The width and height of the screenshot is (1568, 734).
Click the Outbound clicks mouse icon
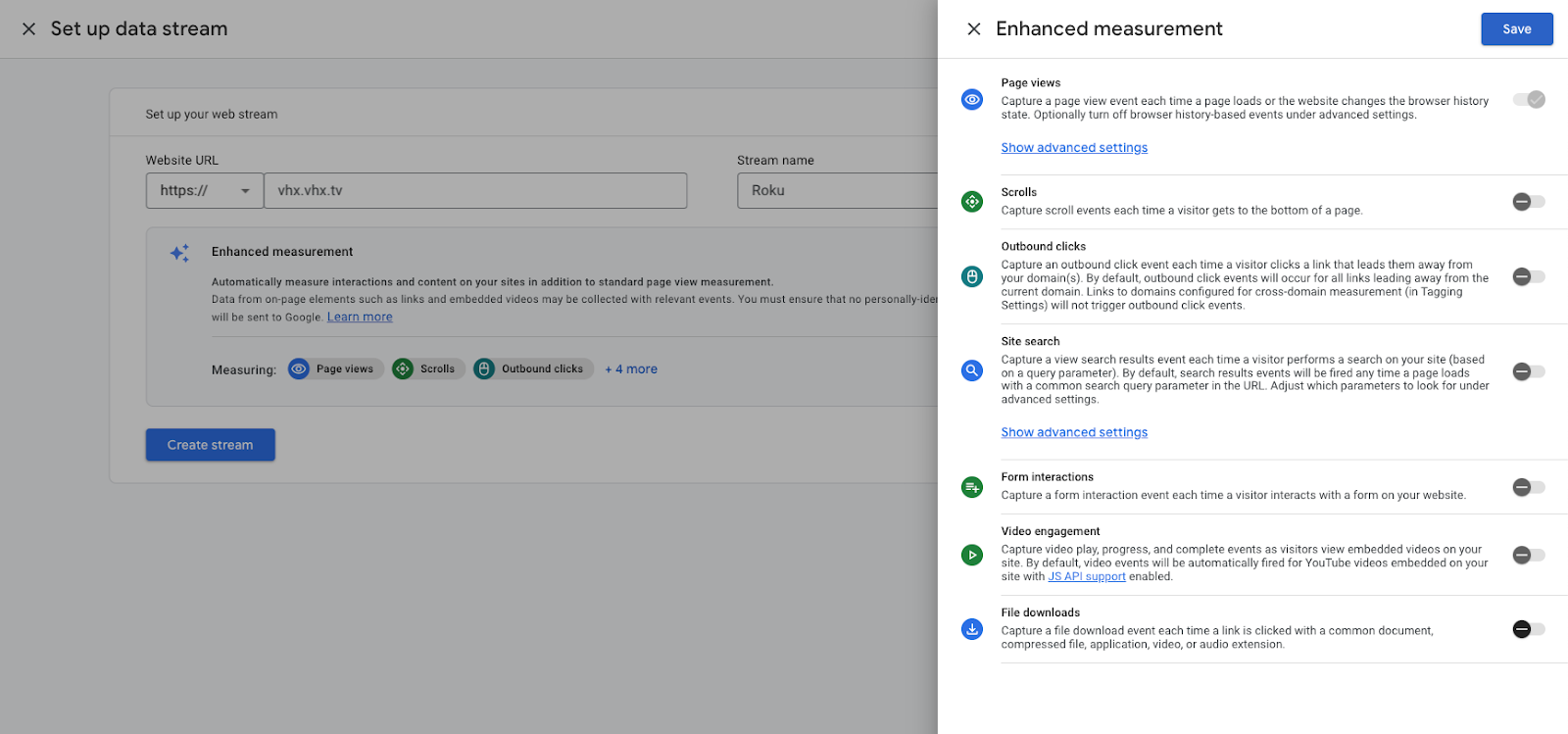click(x=971, y=277)
